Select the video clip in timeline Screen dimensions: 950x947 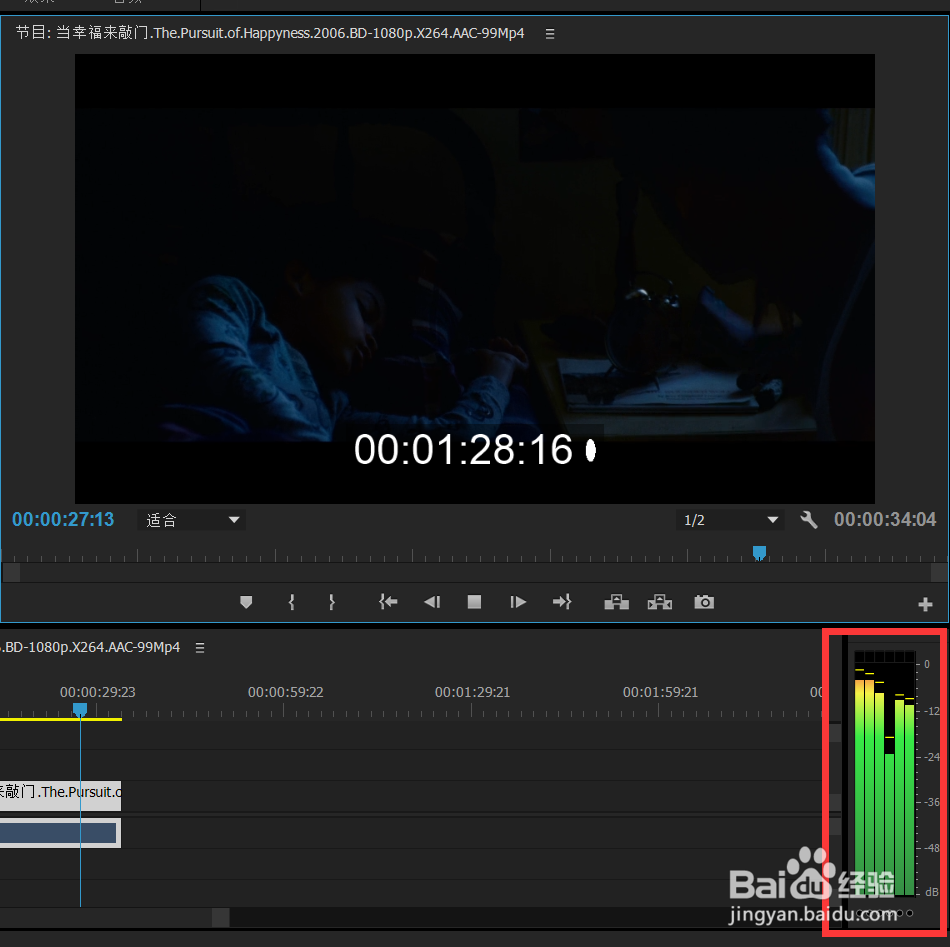click(60, 796)
